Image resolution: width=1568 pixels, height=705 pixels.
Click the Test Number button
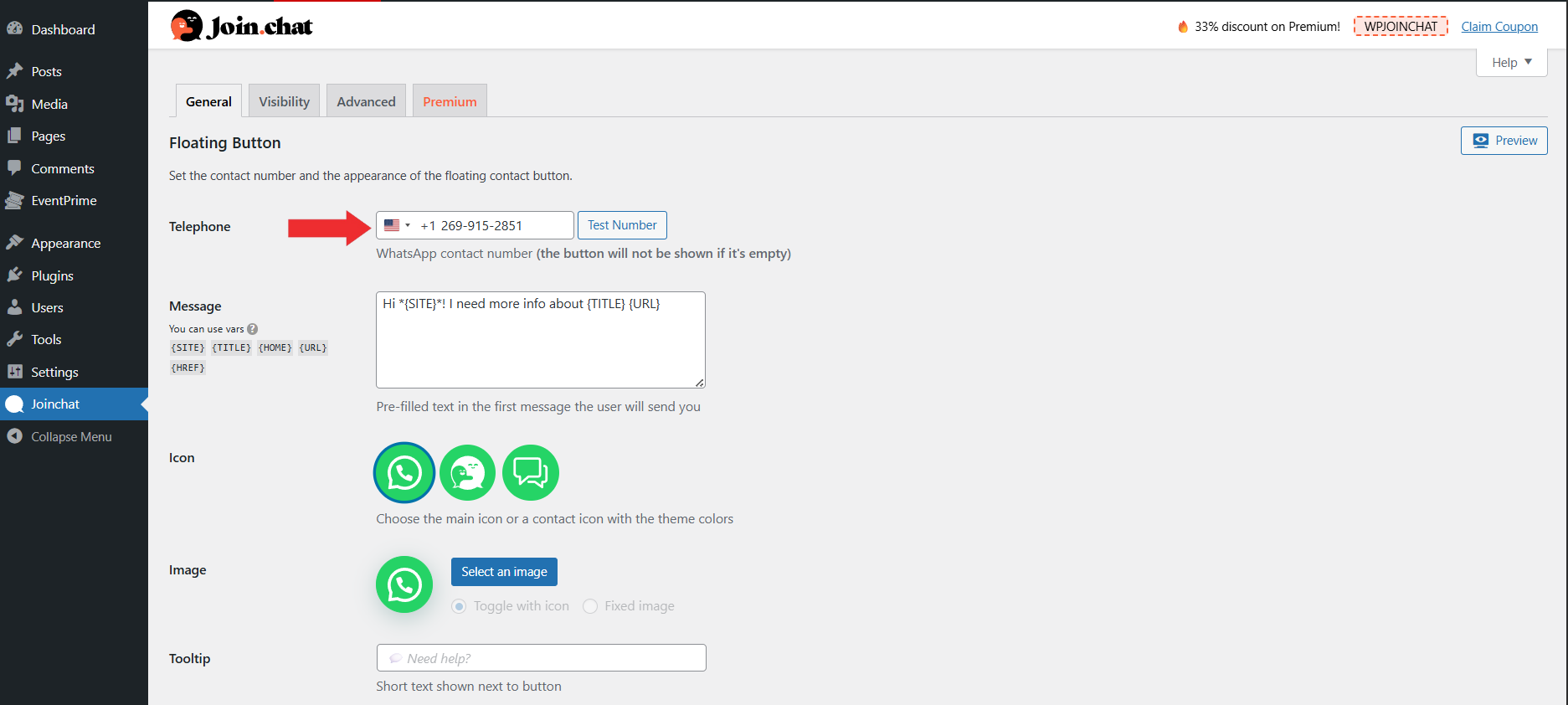pyautogui.click(x=622, y=225)
